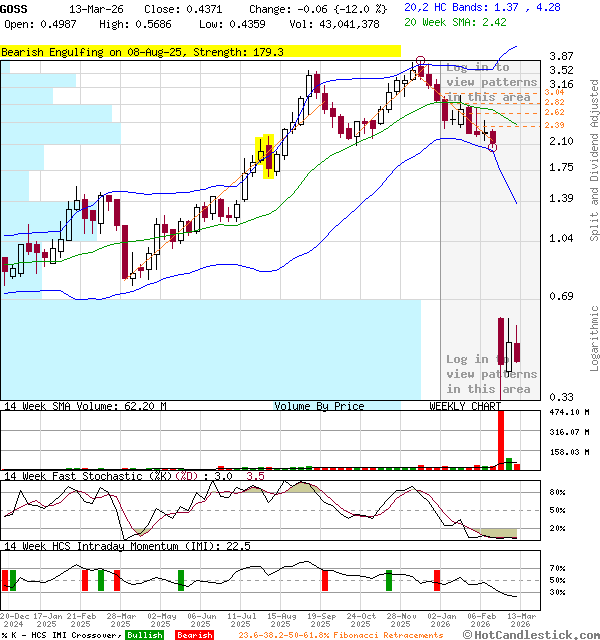Viewport: 600px width, 640px height.
Task: Click the yellow highlighted candlestick pattern
Action: pos(267,157)
